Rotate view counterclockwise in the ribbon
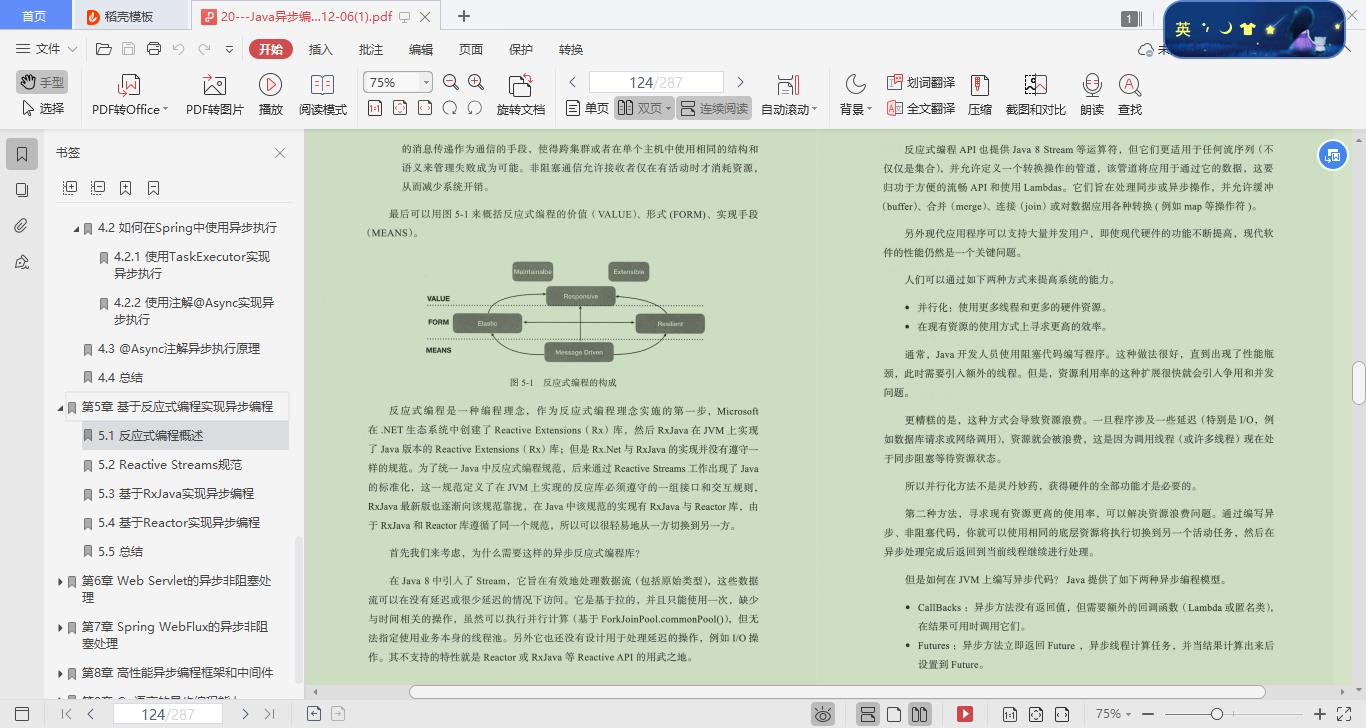Screen dimensions: 1366x728 [x=475, y=108]
